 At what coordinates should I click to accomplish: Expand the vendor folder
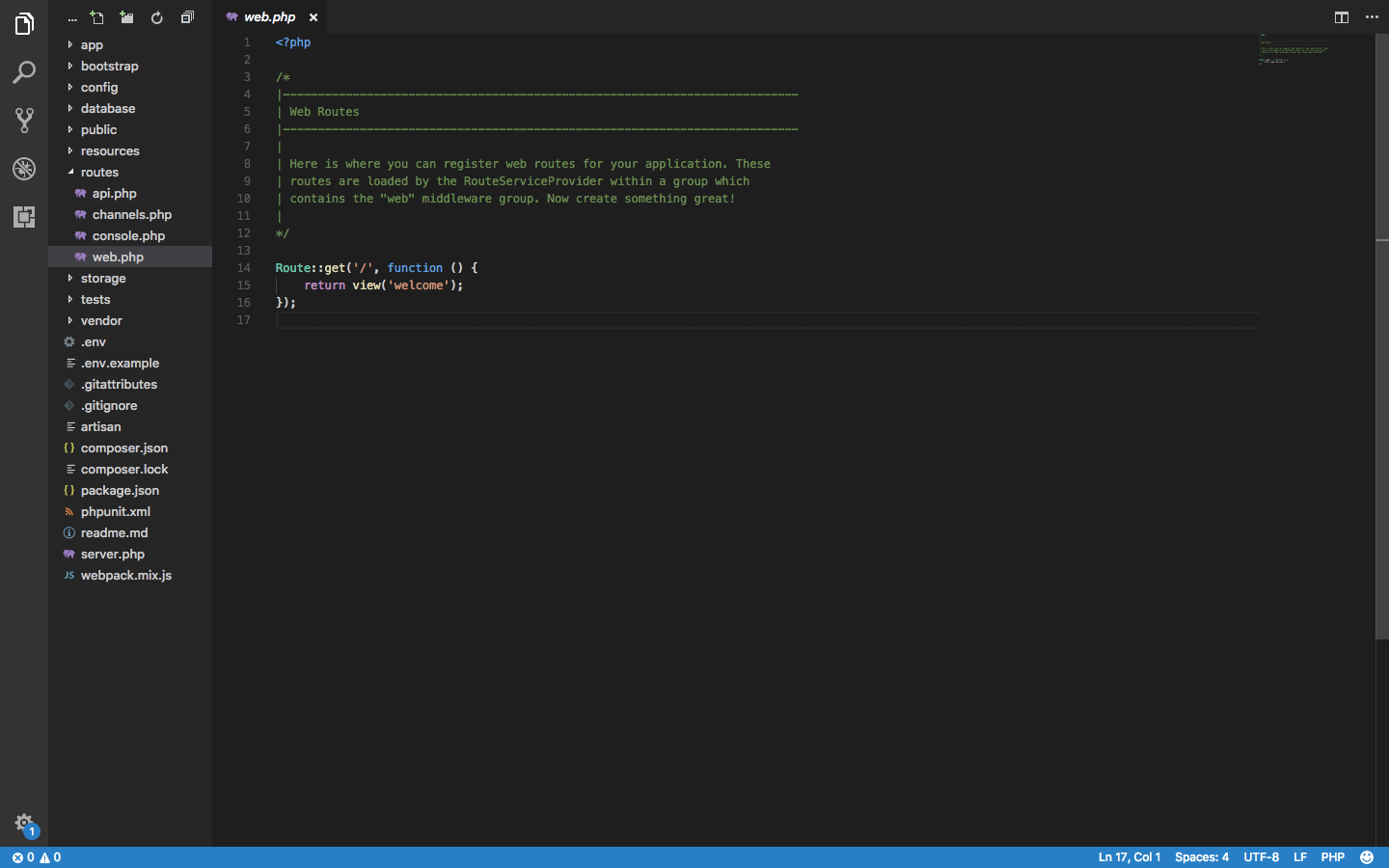pyautogui.click(x=130, y=320)
